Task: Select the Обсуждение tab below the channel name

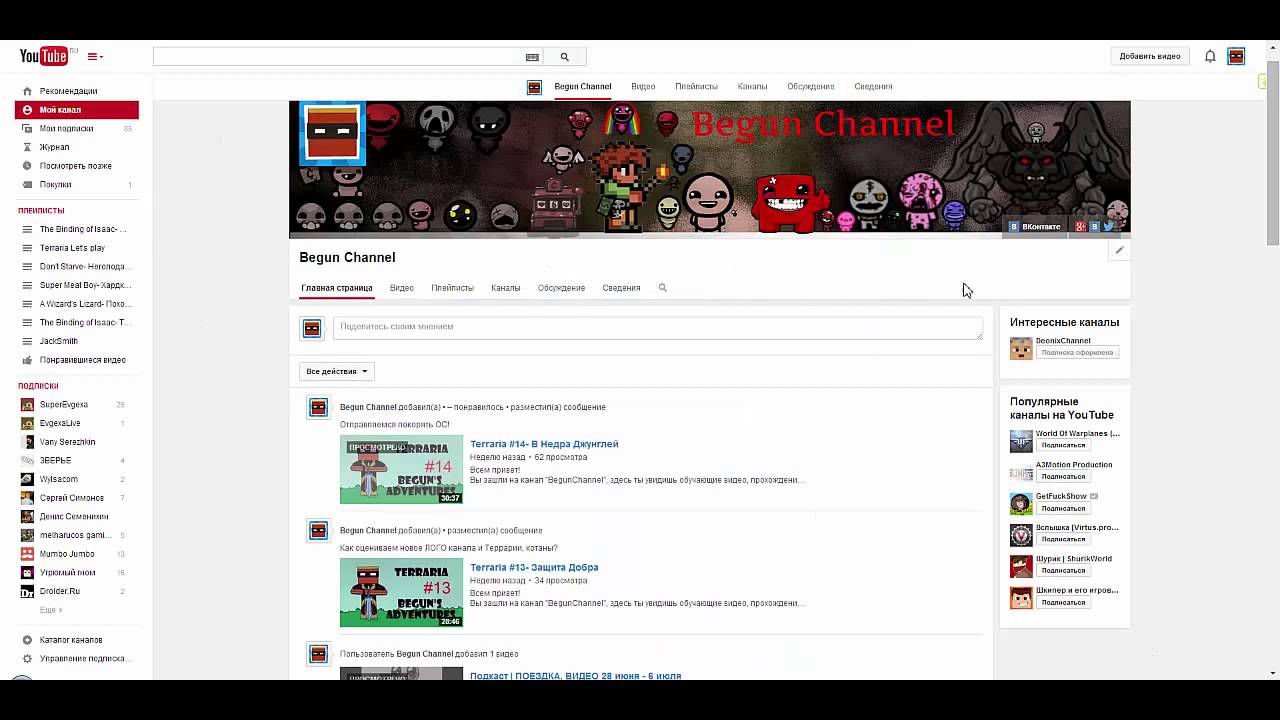Action: point(561,288)
